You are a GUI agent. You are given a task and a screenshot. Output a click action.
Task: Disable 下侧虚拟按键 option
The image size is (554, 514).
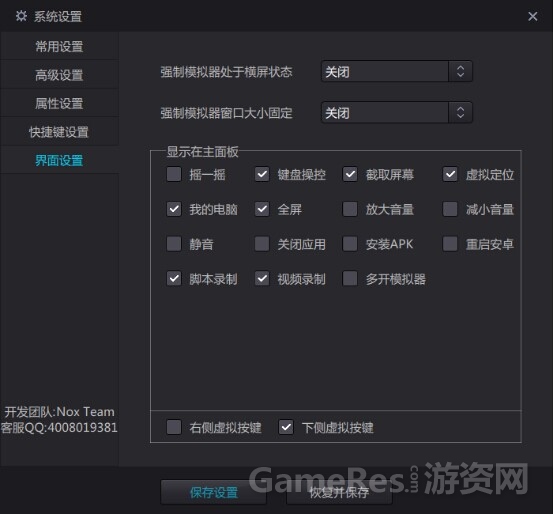[286, 427]
